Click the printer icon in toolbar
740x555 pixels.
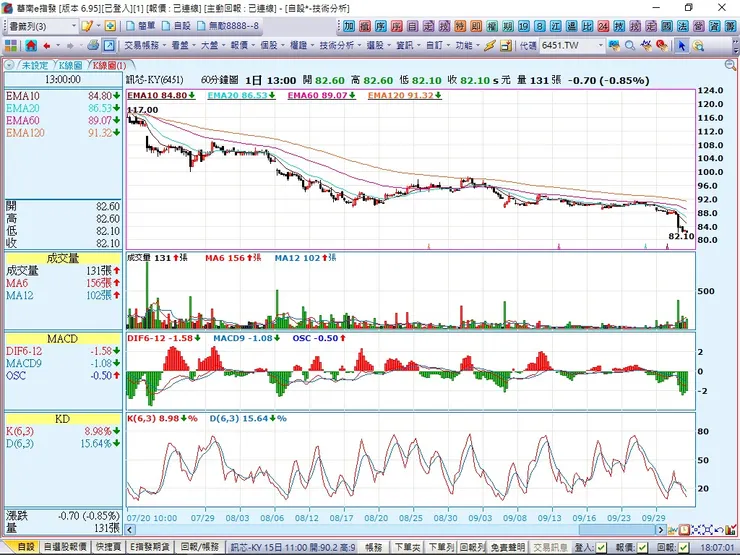tap(93, 45)
